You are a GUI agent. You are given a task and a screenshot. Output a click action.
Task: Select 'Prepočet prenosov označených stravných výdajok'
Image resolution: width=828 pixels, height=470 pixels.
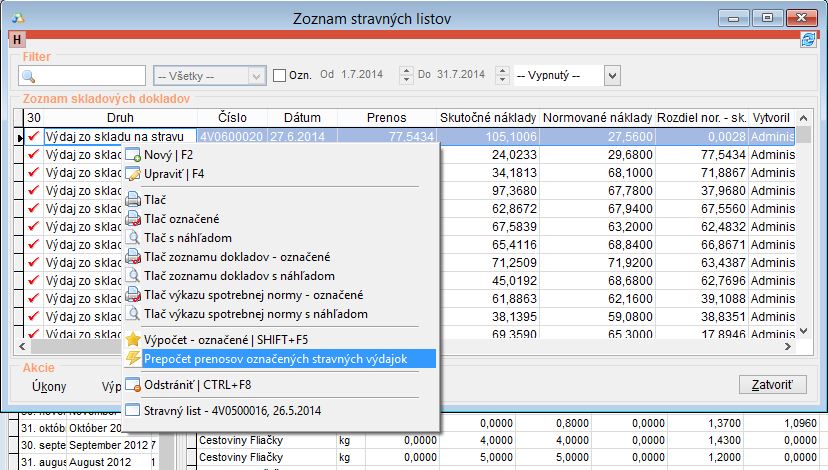(x=275, y=358)
